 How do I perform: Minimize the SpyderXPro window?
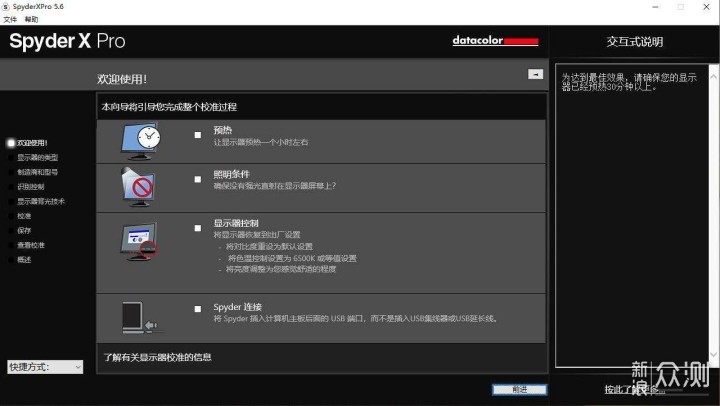(x=655, y=6)
